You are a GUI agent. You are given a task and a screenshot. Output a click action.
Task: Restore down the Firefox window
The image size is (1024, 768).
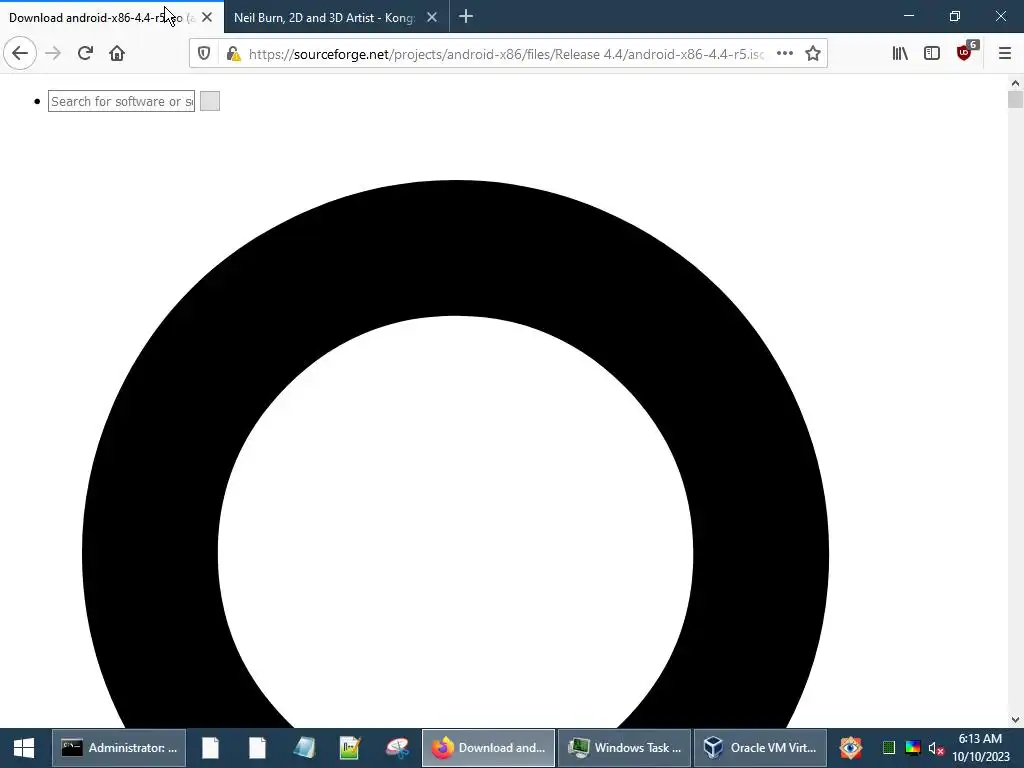click(x=955, y=16)
